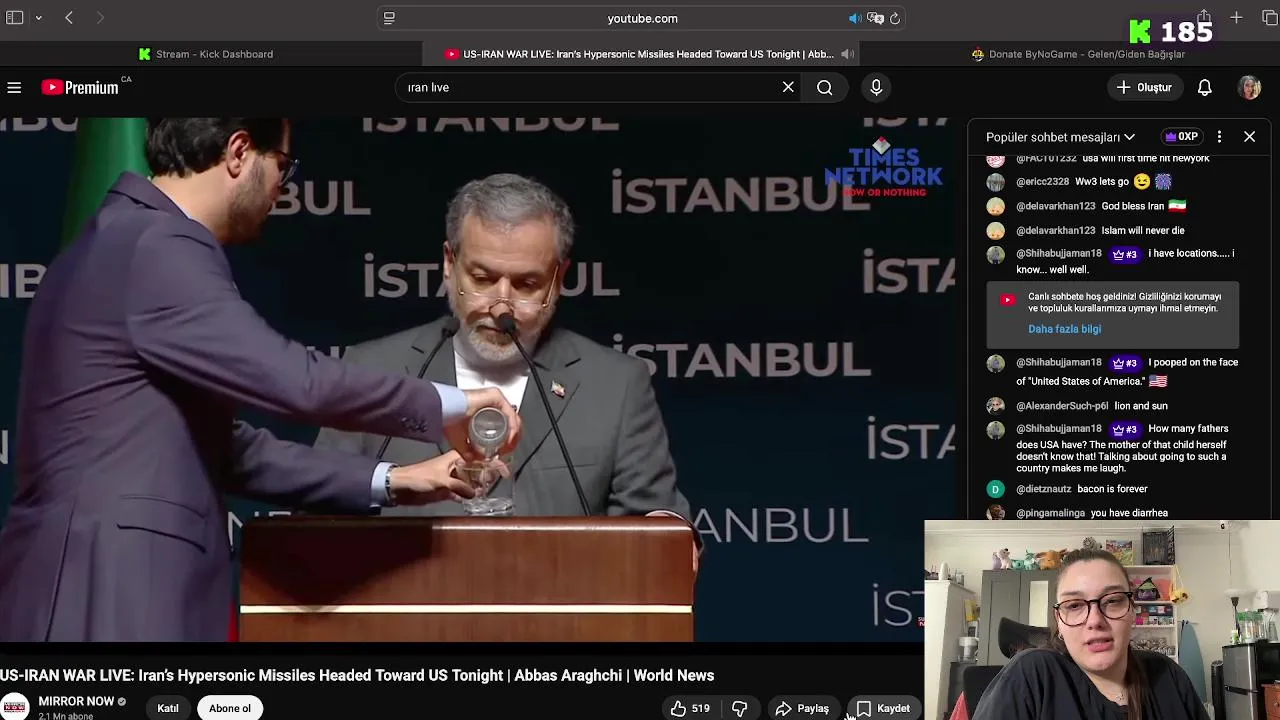Select the US-IRAN WAR LIVE tab
Viewport: 1280px width, 720px height.
(640, 54)
